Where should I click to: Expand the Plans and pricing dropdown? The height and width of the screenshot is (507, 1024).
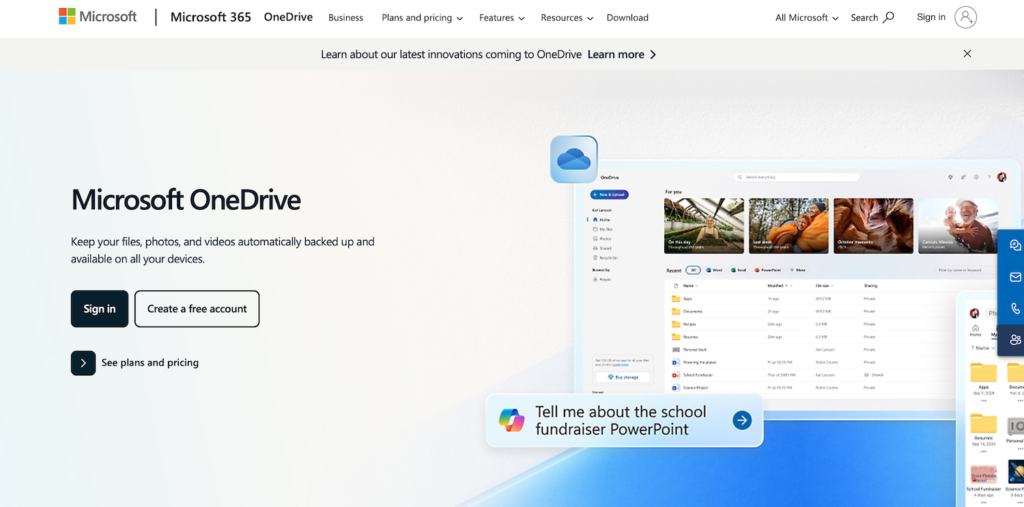pos(422,18)
